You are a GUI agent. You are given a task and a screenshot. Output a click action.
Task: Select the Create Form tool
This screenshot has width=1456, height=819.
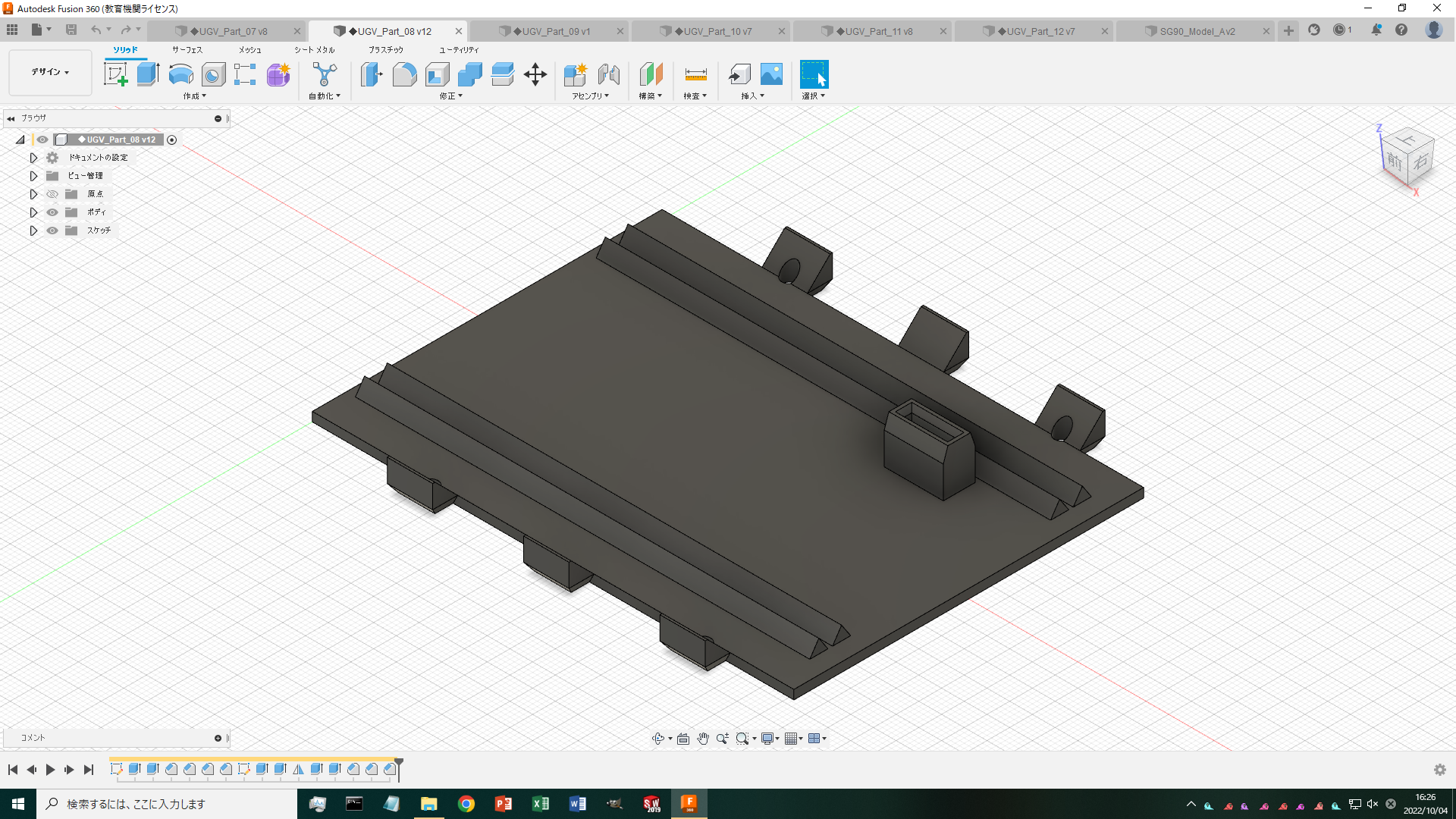(x=278, y=74)
